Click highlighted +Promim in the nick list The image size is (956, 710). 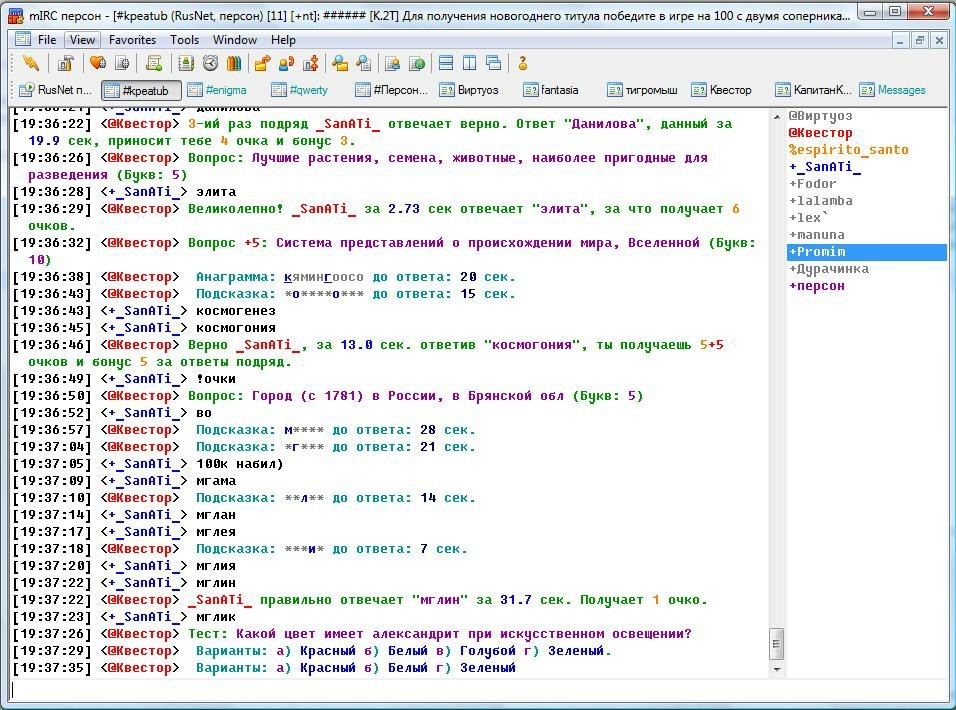point(866,252)
